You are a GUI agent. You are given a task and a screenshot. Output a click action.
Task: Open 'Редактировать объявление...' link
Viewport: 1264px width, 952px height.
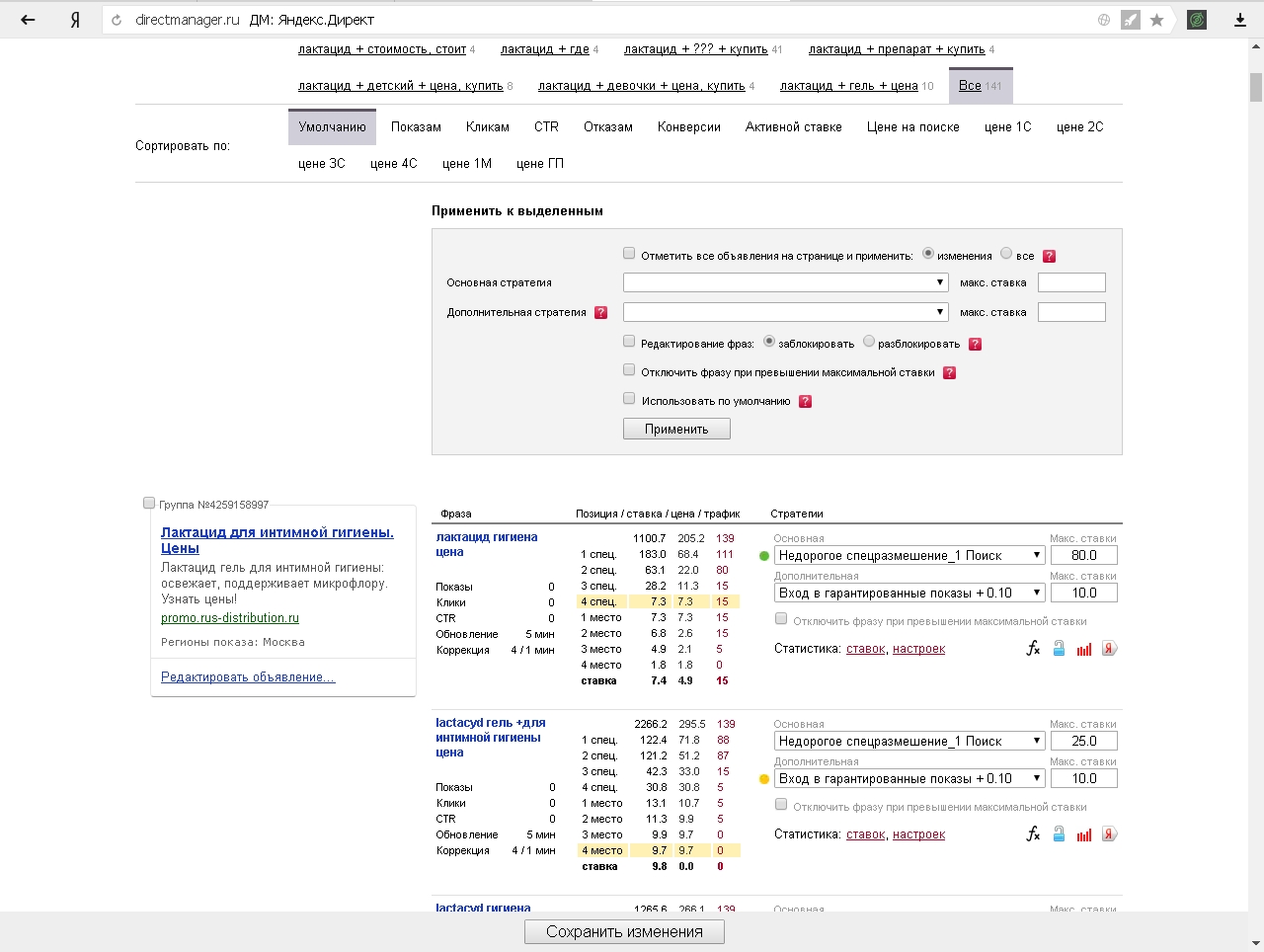point(248,677)
